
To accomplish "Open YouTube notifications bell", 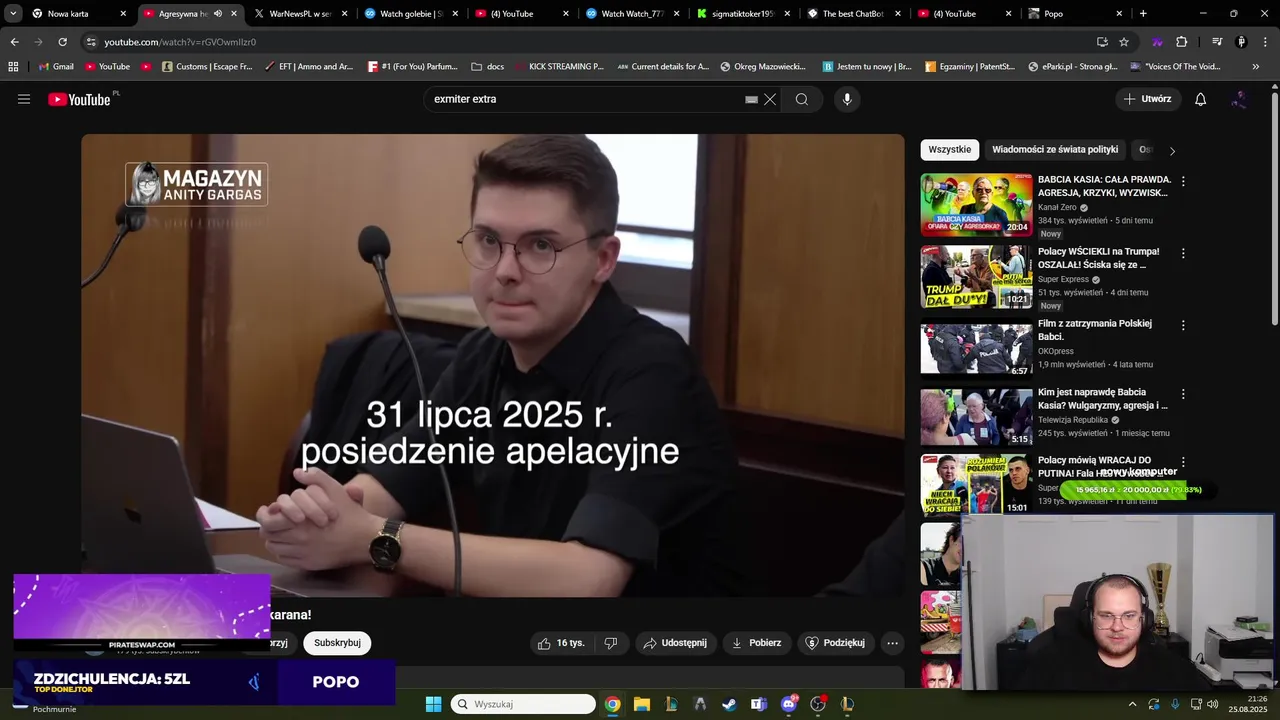I will [x=1200, y=99].
